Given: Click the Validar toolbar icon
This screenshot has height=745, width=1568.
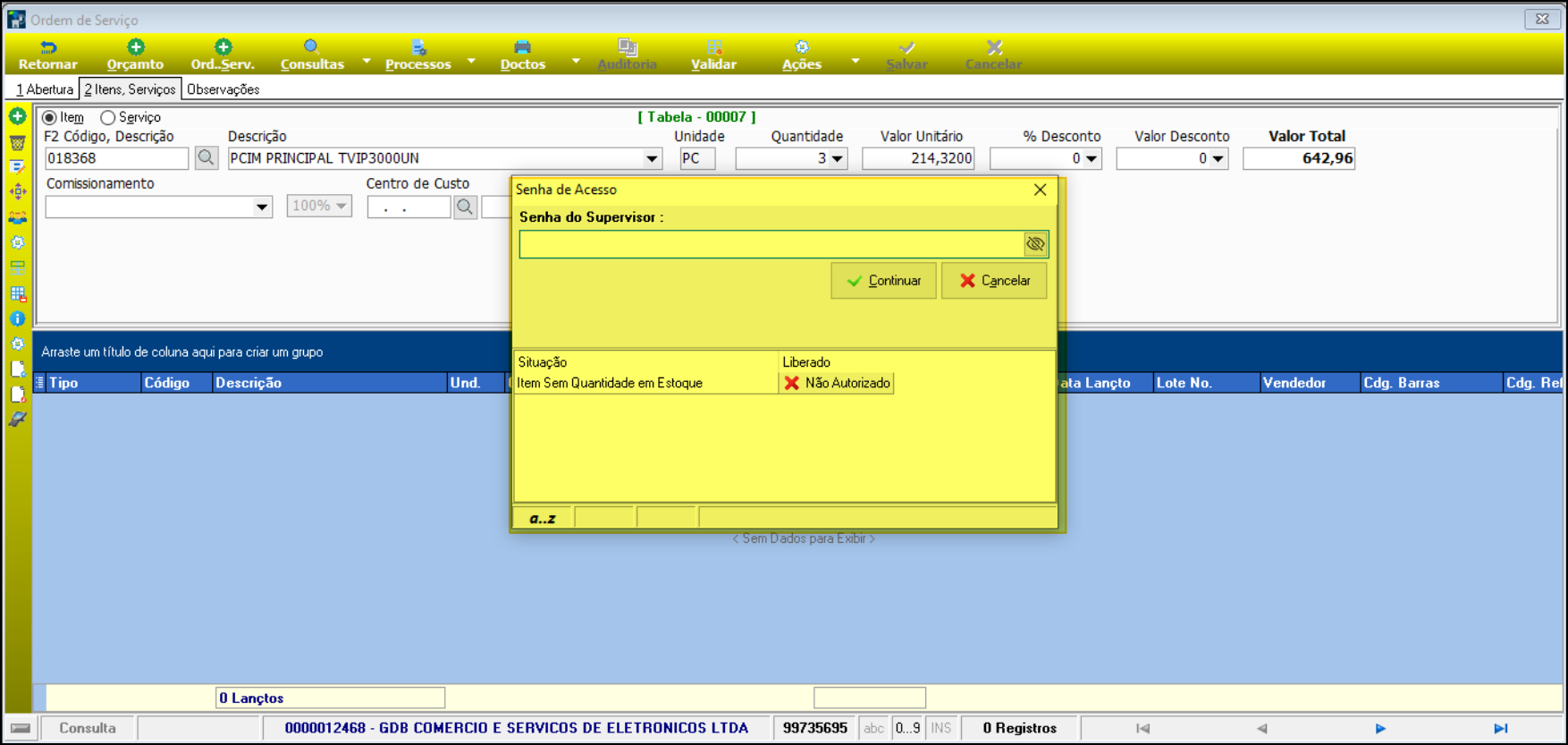Looking at the screenshot, I should pyautogui.click(x=713, y=47).
